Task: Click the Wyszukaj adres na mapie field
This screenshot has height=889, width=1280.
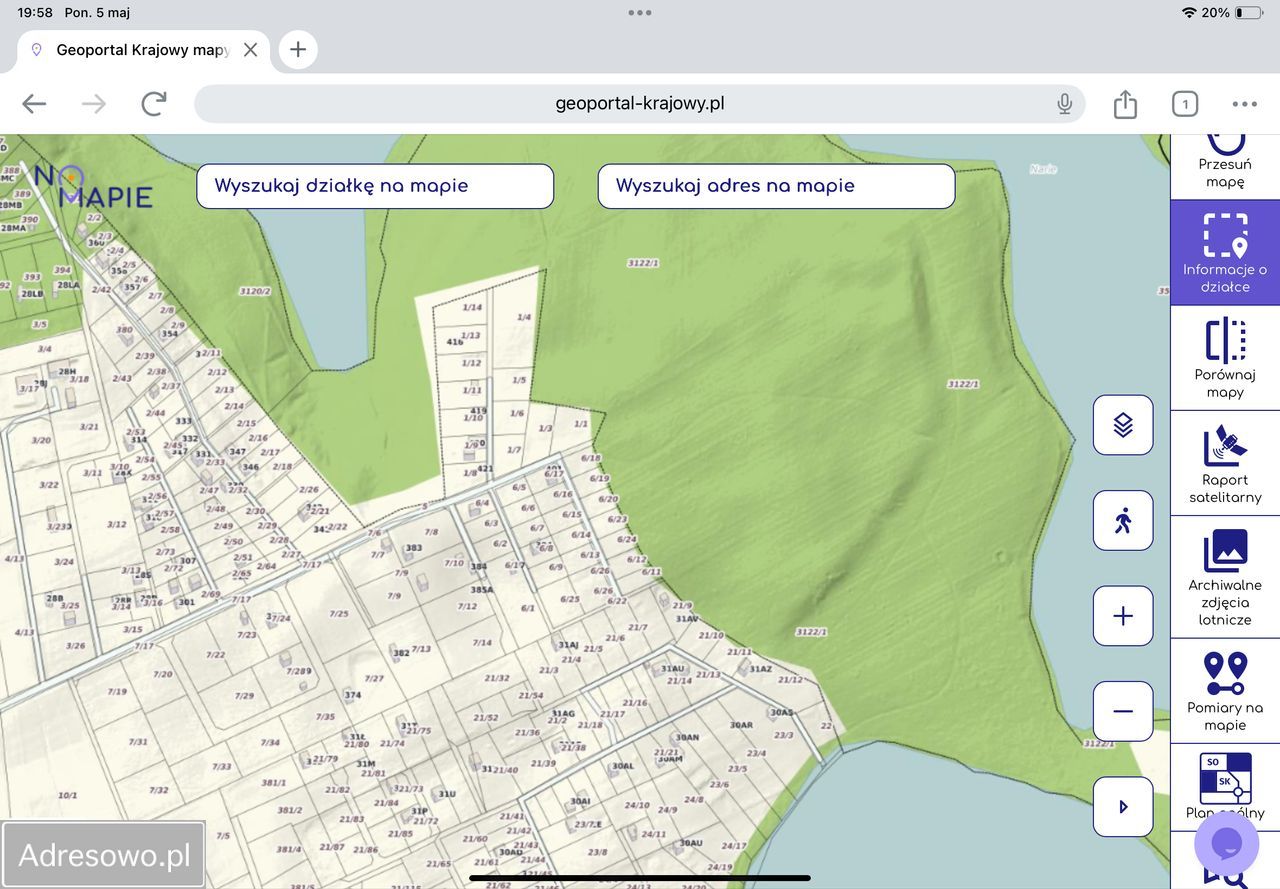Action: (776, 186)
